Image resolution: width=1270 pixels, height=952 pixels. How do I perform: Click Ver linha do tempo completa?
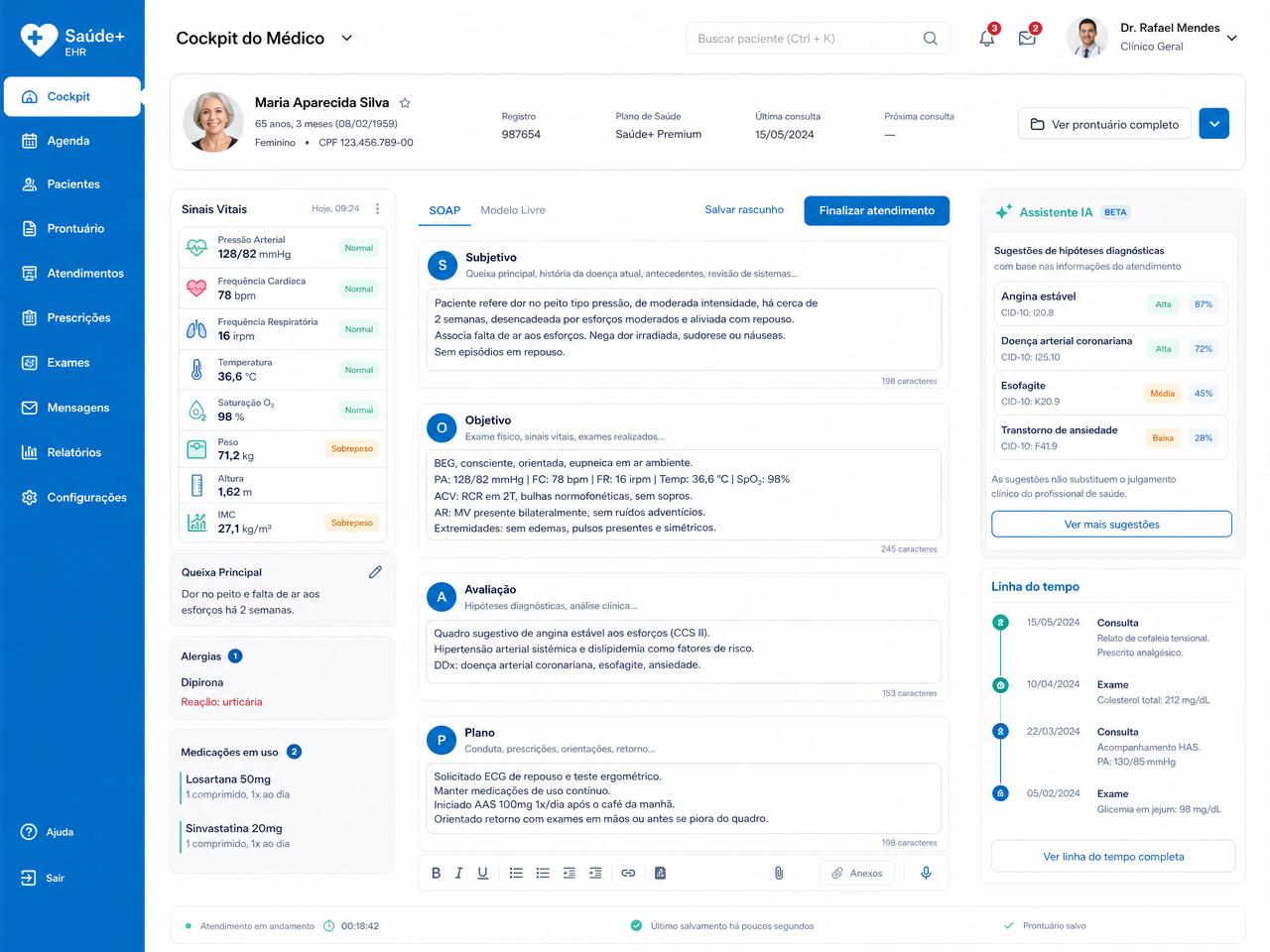pyautogui.click(x=1113, y=857)
